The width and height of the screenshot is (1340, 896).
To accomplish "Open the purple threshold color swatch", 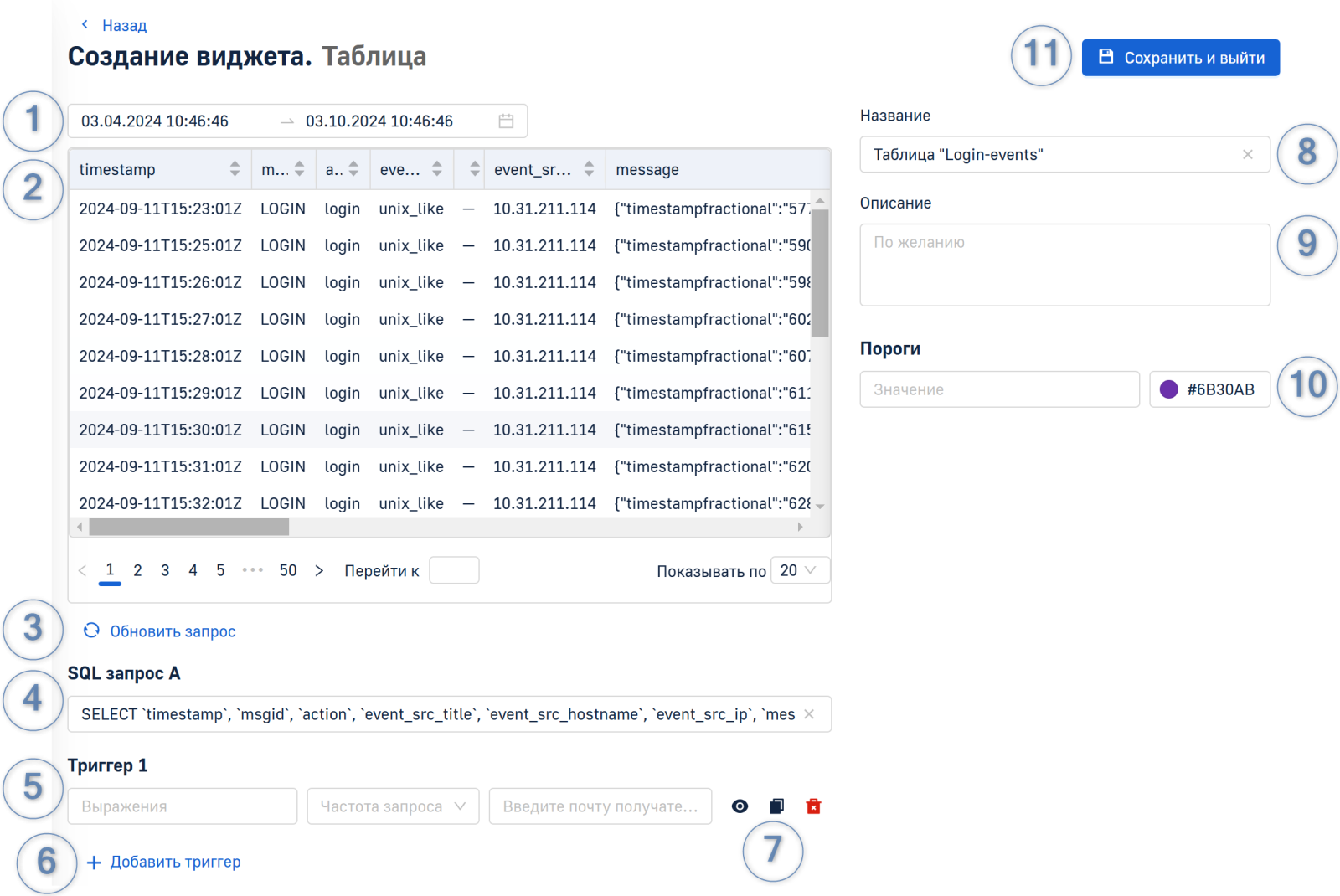I will click(1169, 389).
